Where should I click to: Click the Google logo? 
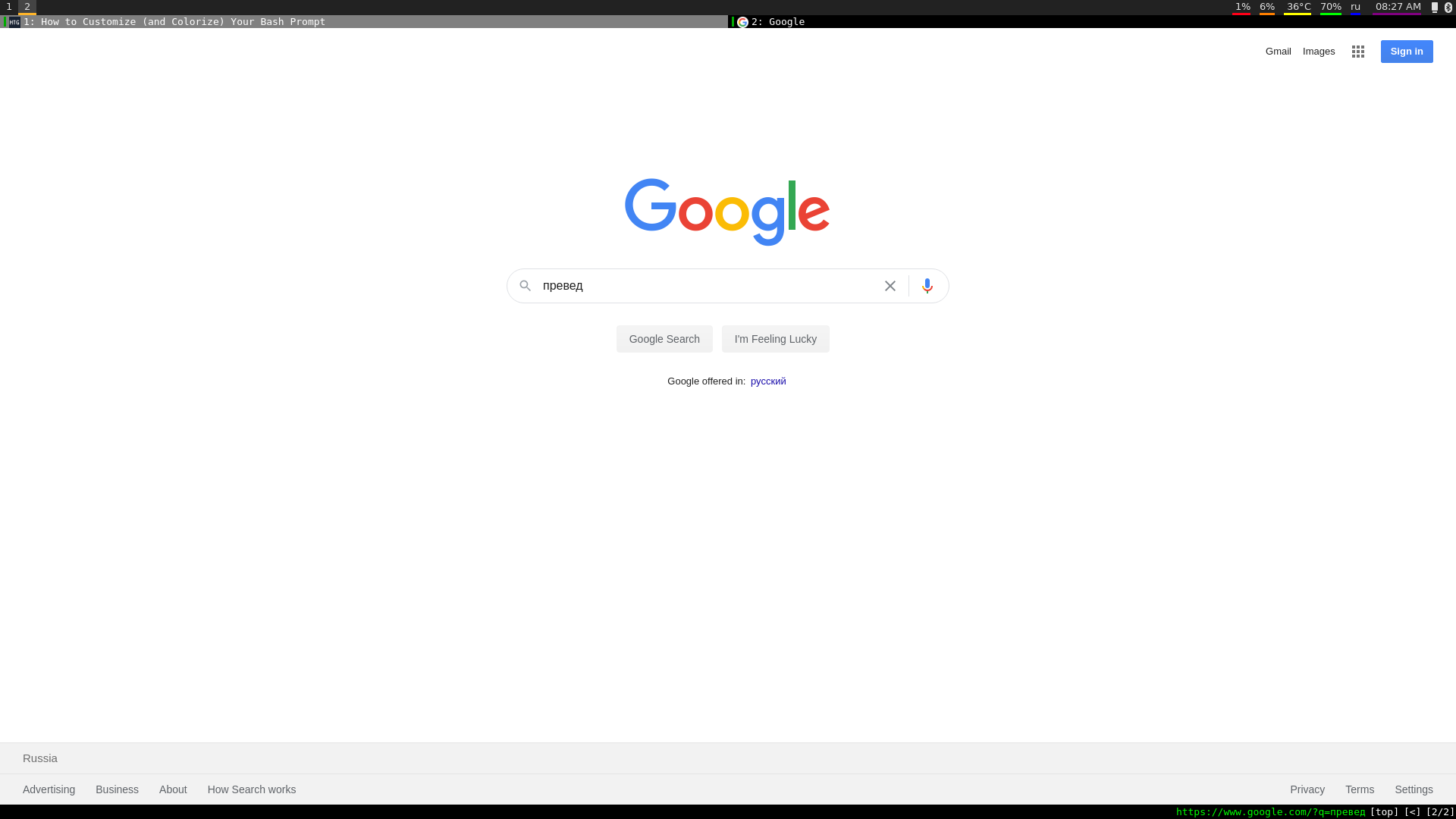tap(727, 212)
